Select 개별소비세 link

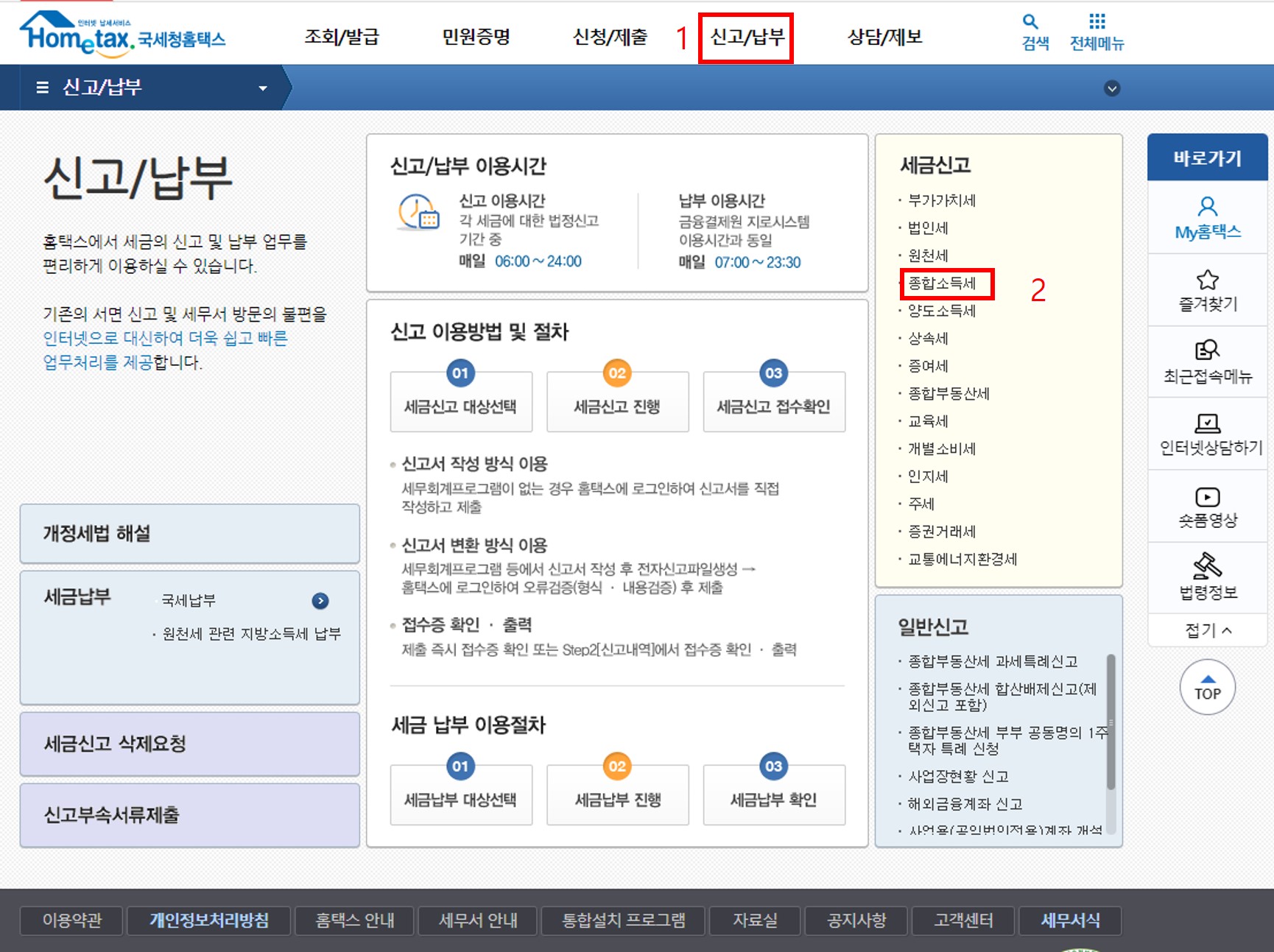[x=942, y=449]
